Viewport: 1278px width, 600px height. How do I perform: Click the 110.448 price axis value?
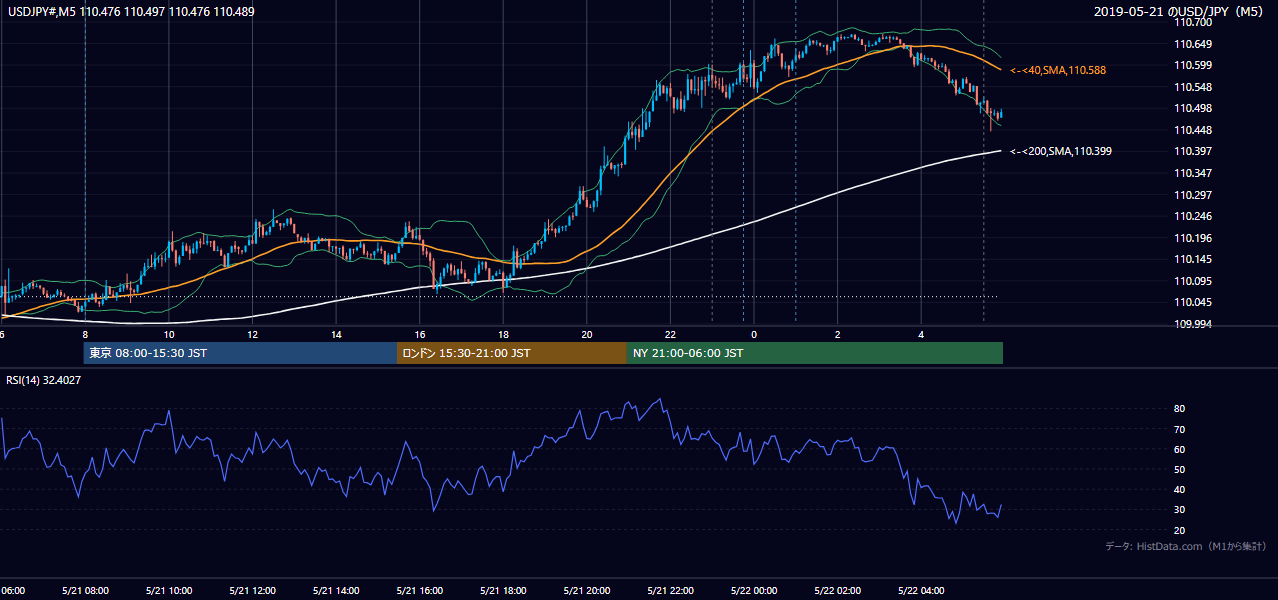[1194, 130]
